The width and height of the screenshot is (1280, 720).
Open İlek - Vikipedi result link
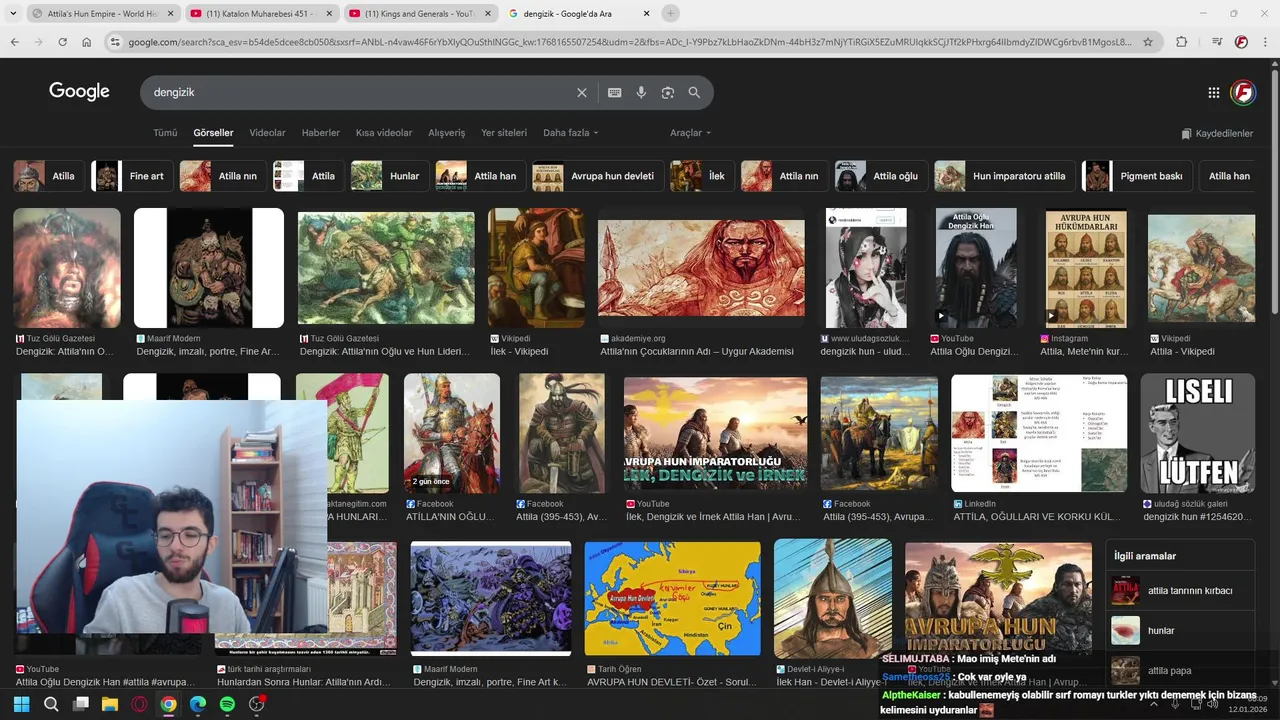(517, 352)
